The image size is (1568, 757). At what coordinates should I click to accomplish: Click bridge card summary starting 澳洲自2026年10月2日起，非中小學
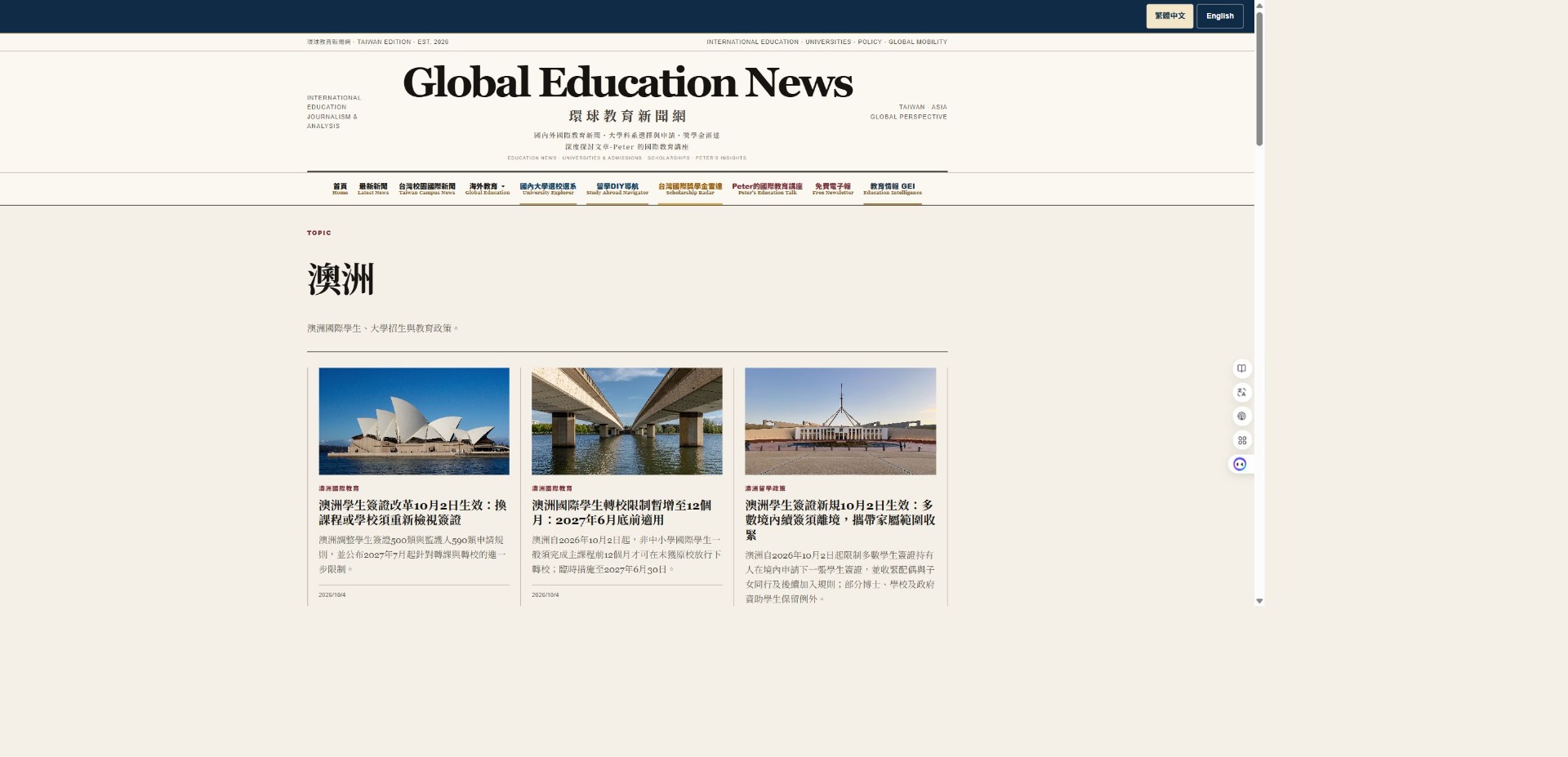tap(626, 554)
